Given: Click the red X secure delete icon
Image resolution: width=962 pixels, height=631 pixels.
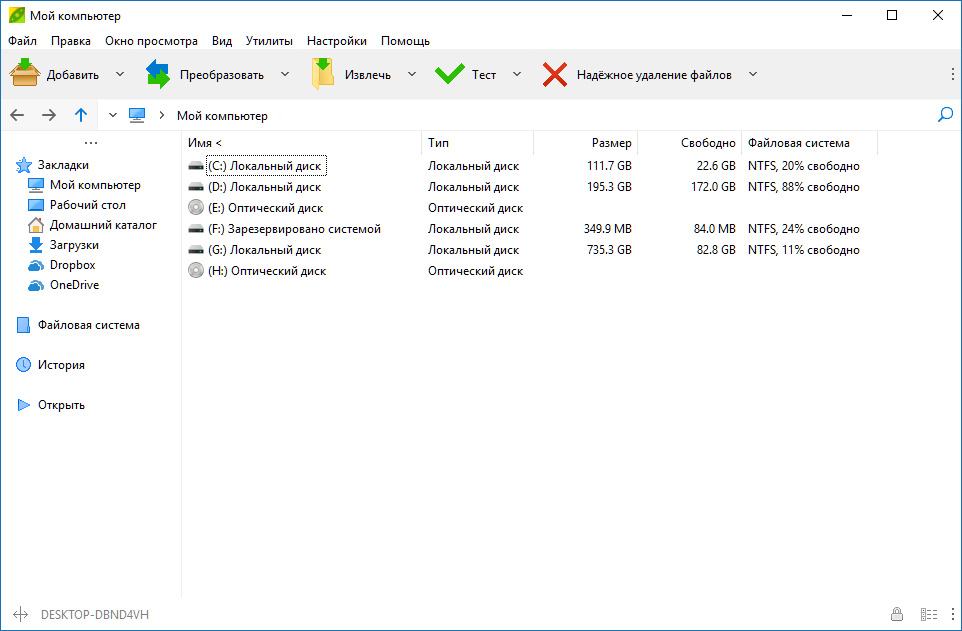Looking at the screenshot, I should [x=555, y=74].
